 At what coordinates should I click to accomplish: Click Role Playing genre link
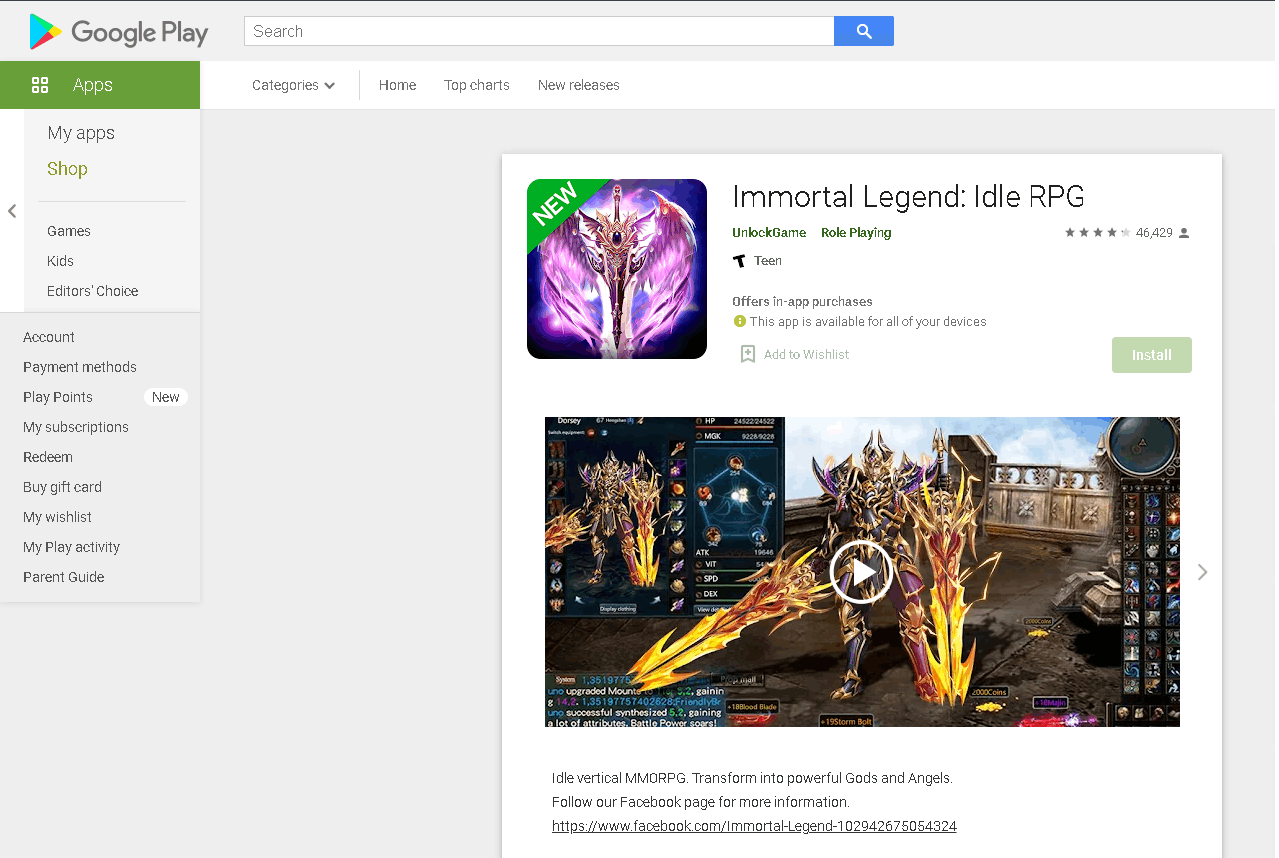point(856,233)
